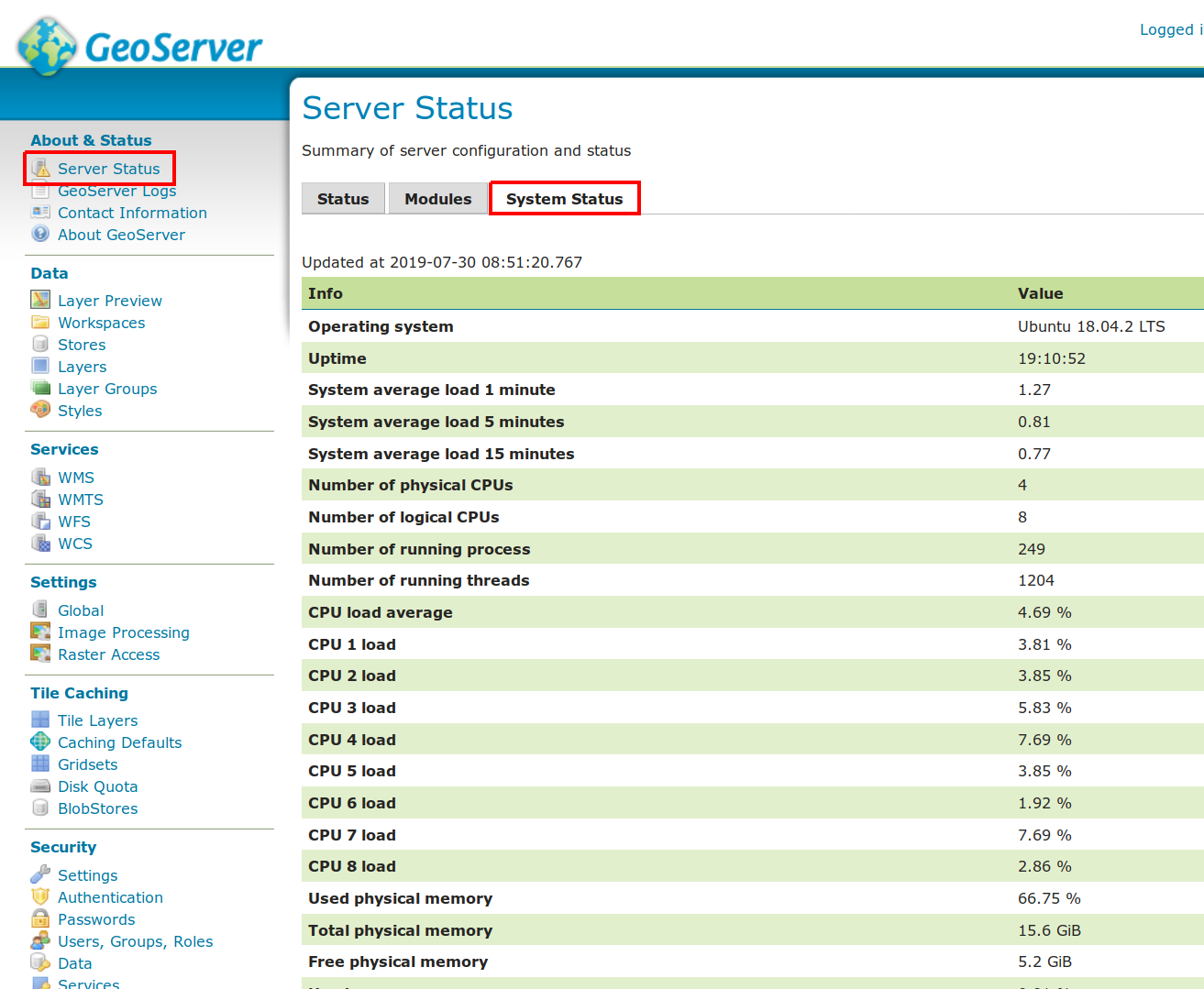Open the Tile Layers page

point(97,720)
